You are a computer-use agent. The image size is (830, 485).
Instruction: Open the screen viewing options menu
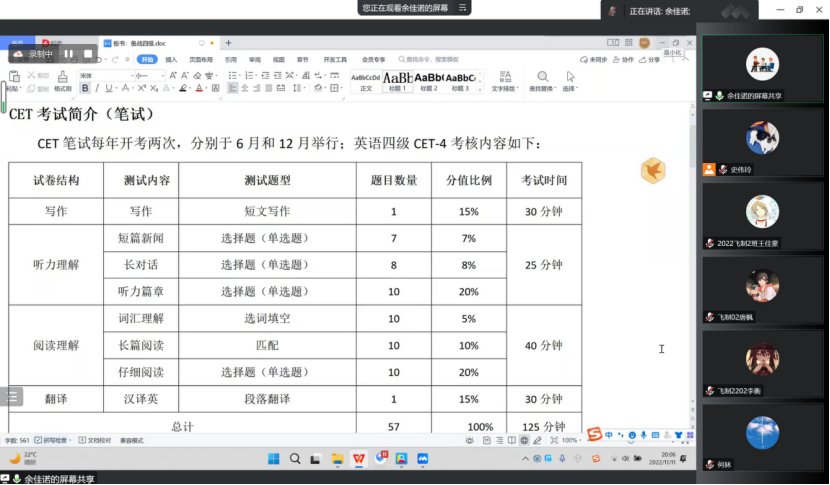(x=461, y=8)
